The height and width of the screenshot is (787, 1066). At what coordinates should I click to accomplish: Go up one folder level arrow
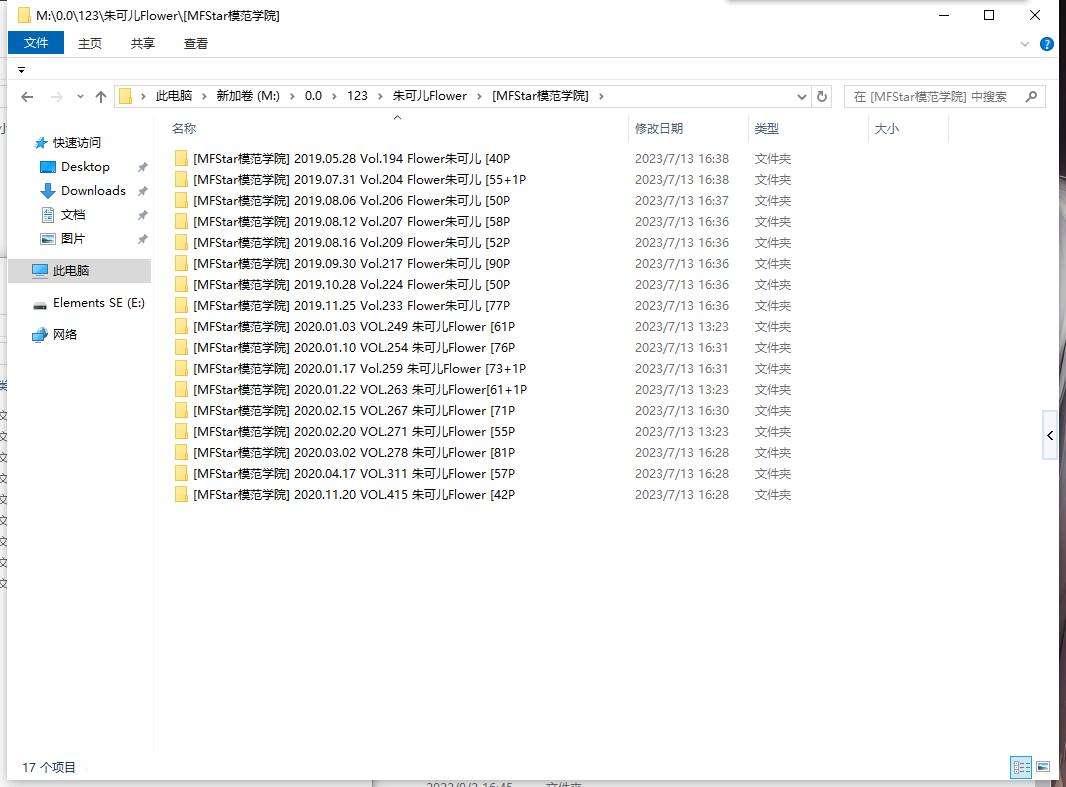pos(101,97)
